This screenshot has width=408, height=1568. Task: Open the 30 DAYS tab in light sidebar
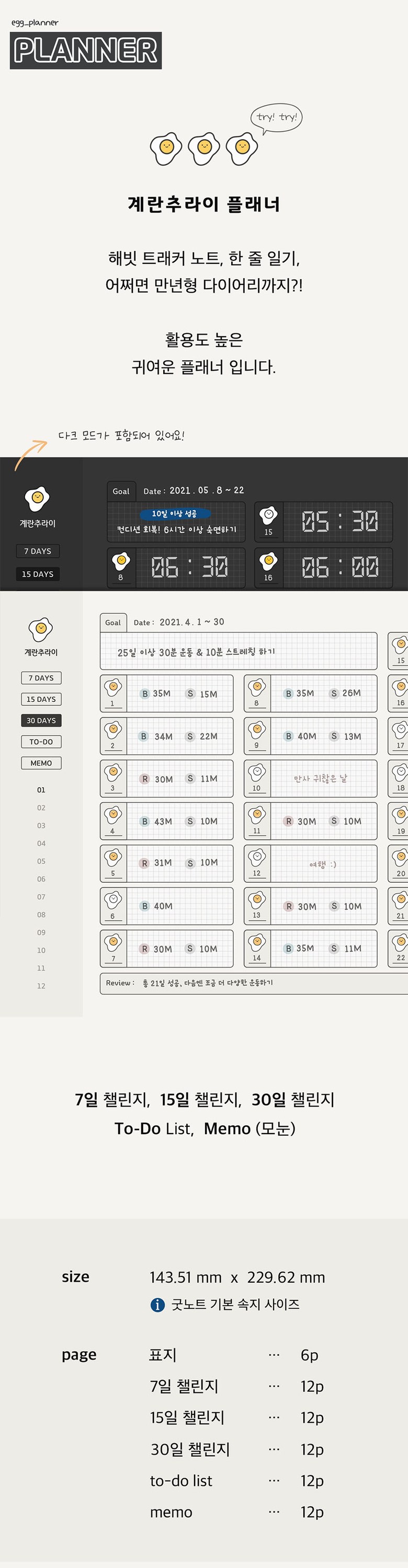[x=41, y=720]
